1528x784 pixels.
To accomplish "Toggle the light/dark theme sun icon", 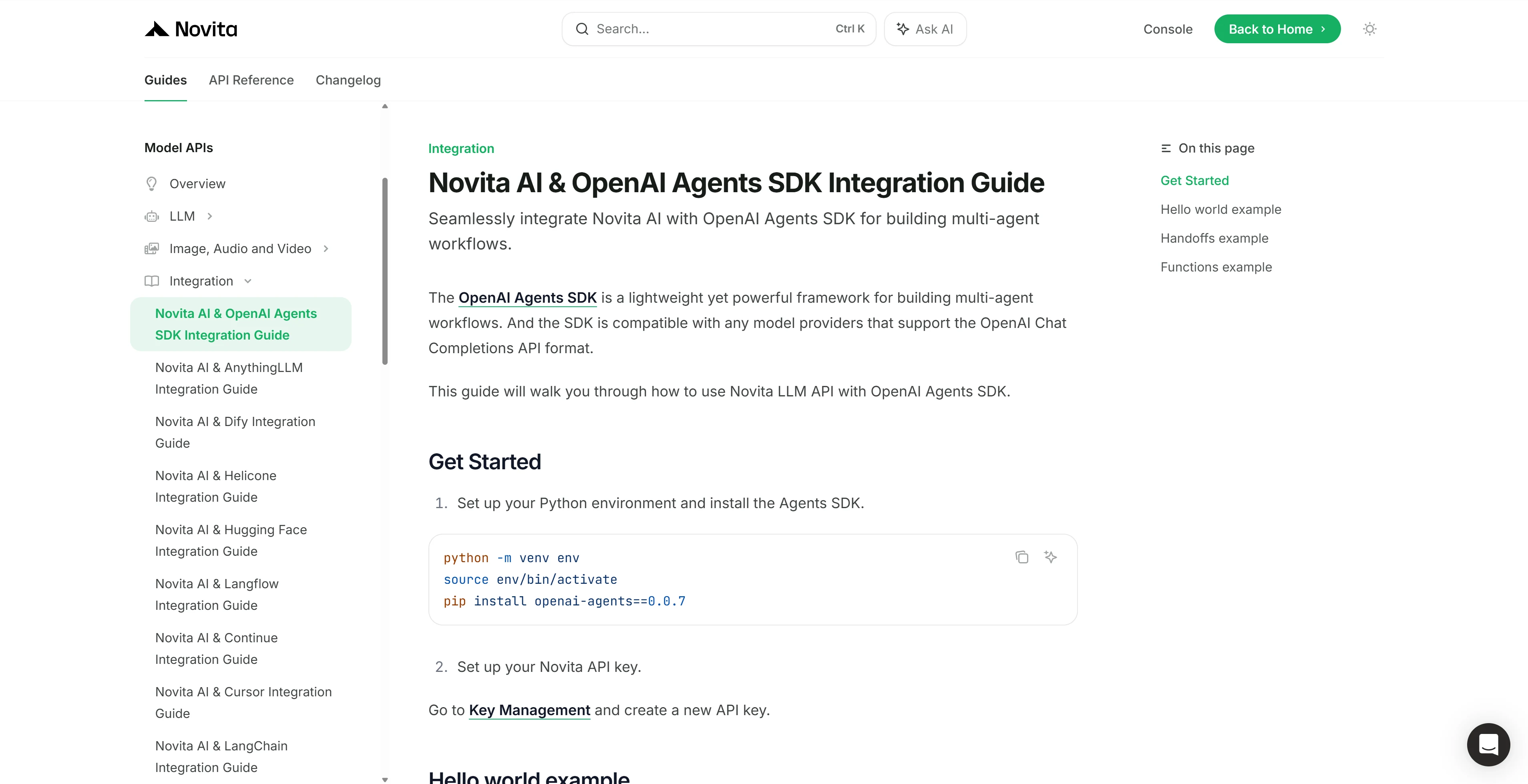I will (x=1369, y=29).
